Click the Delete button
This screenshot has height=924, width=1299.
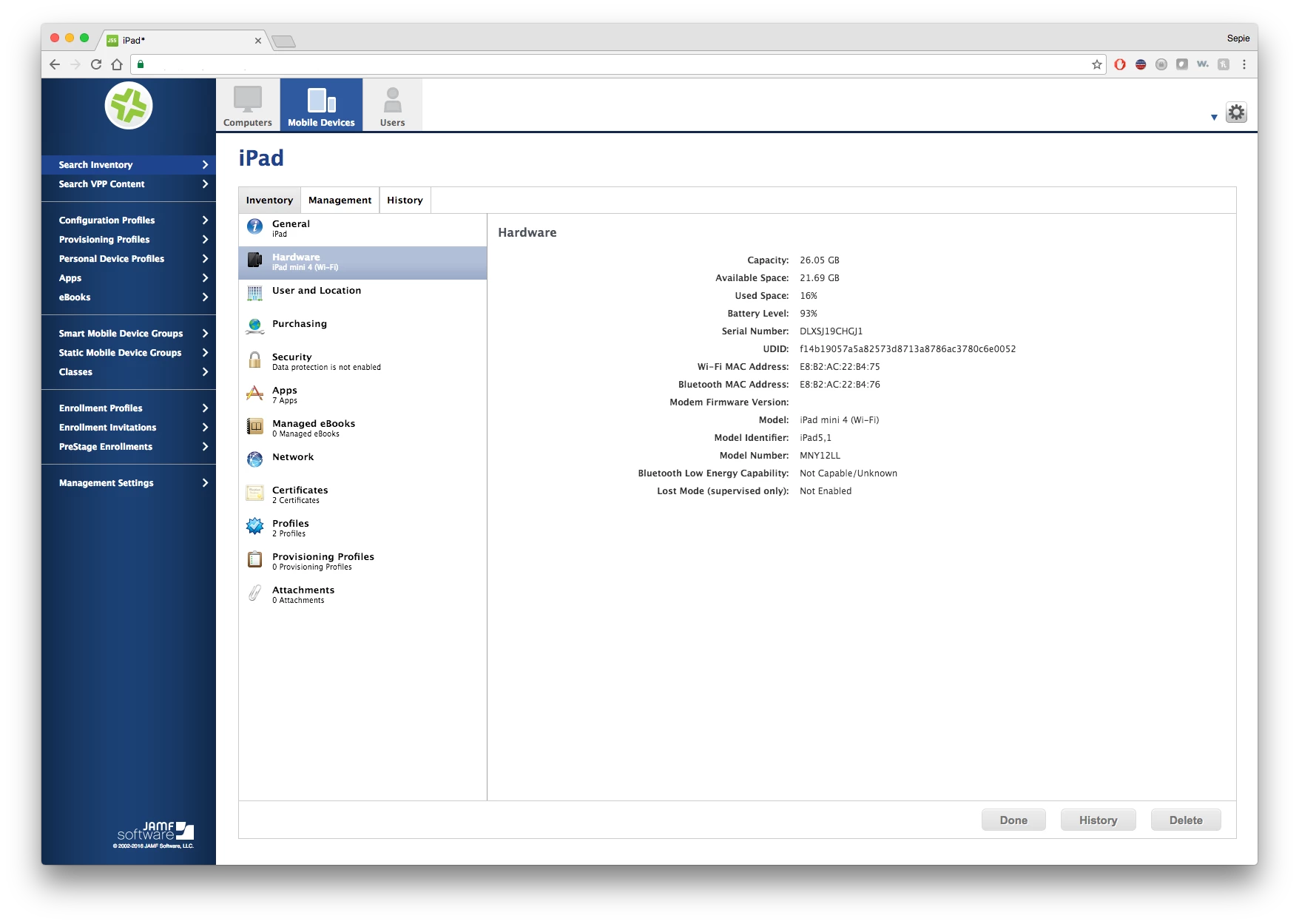(x=1186, y=820)
